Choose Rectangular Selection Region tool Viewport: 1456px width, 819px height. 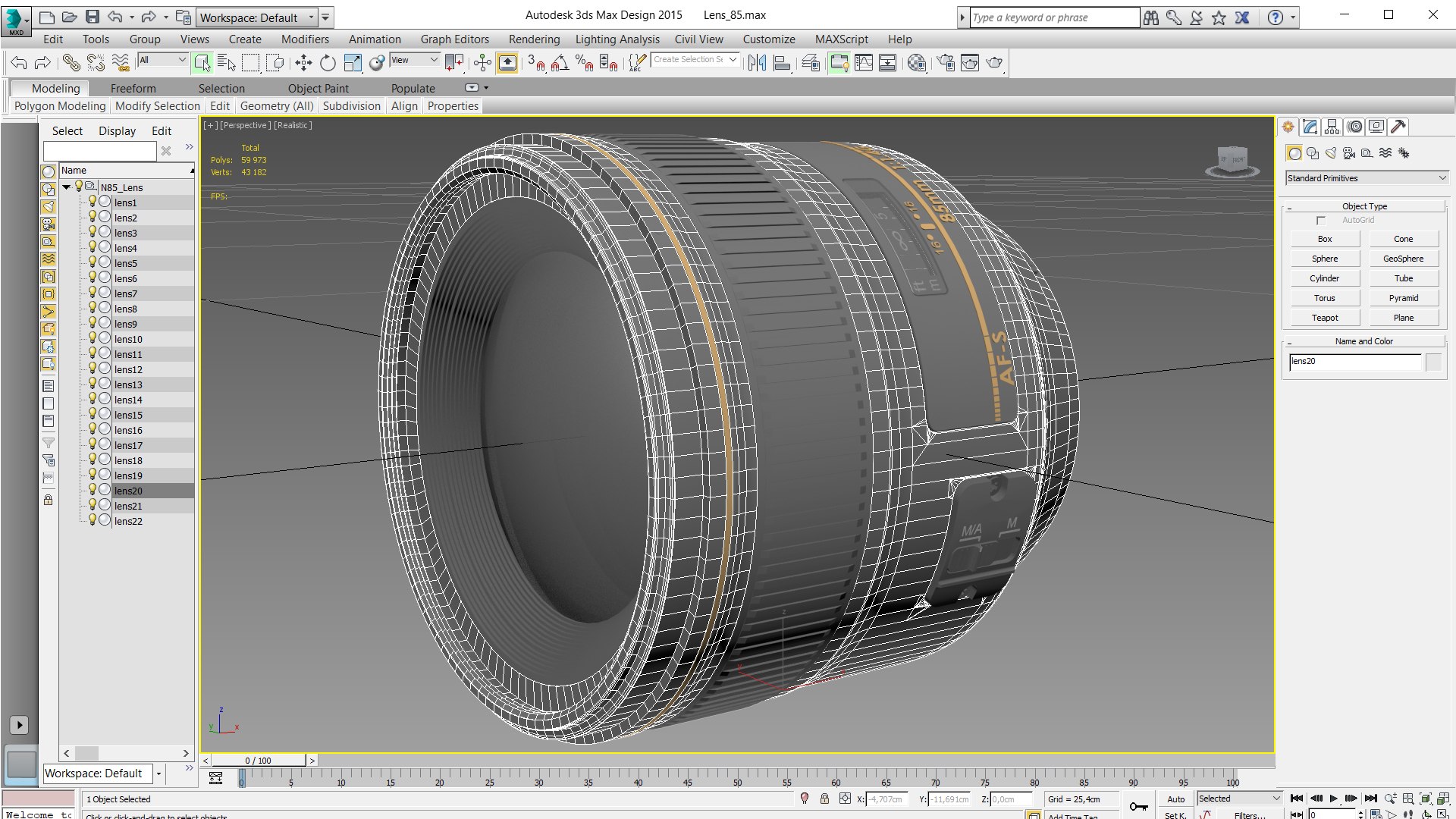(250, 63)
